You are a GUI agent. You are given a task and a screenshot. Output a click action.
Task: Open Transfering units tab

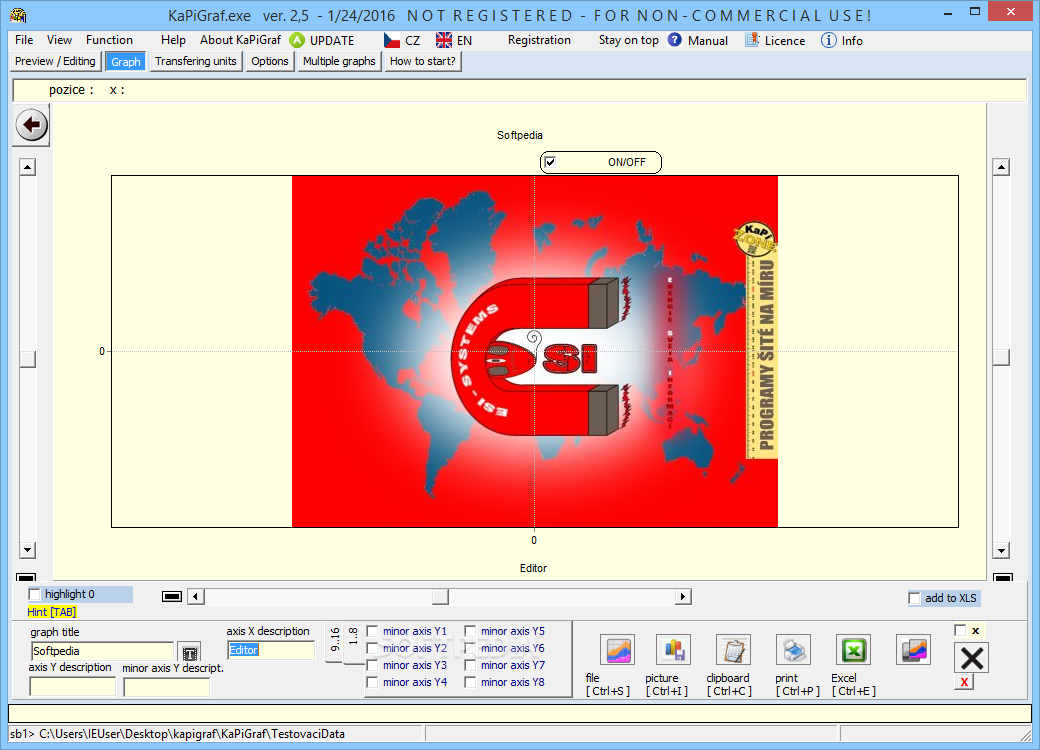[196, 61]
